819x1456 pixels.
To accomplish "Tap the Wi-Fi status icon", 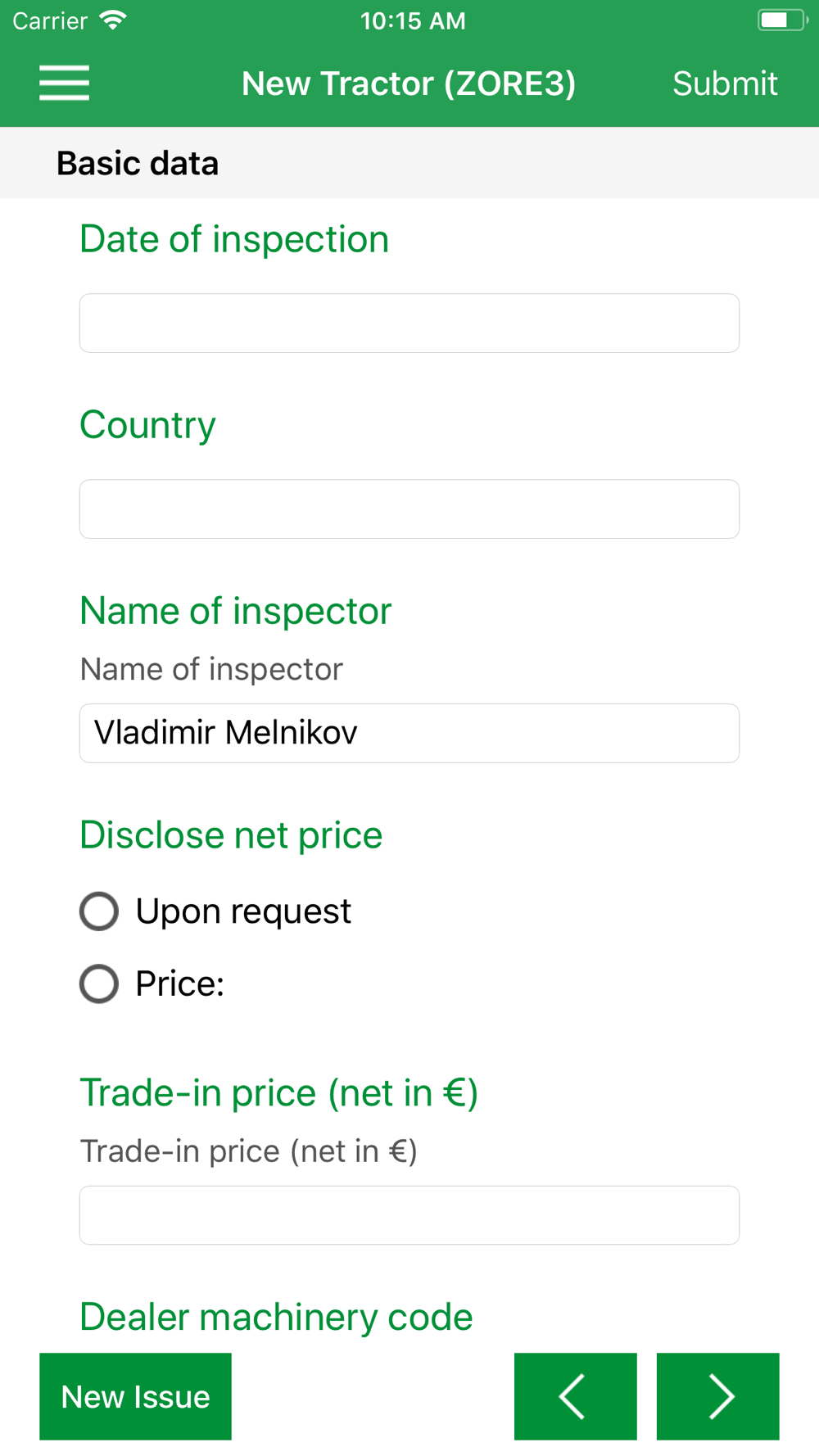I will [x=113, y=20].
